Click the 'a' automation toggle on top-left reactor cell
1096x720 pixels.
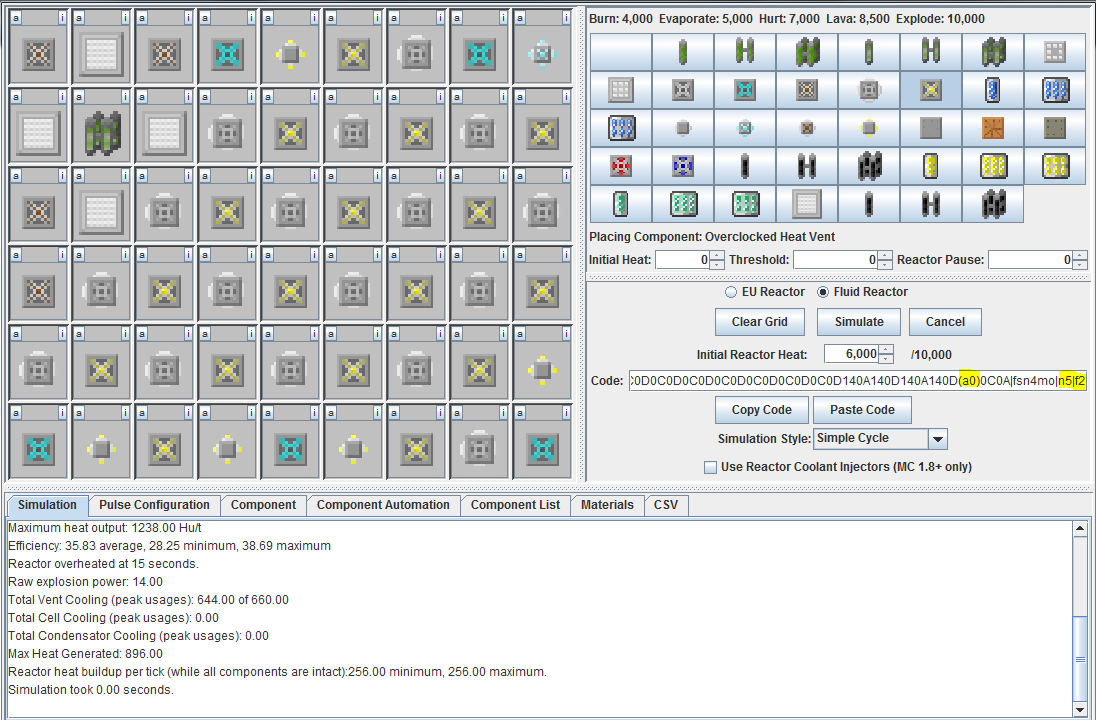[x=14, y=17]
